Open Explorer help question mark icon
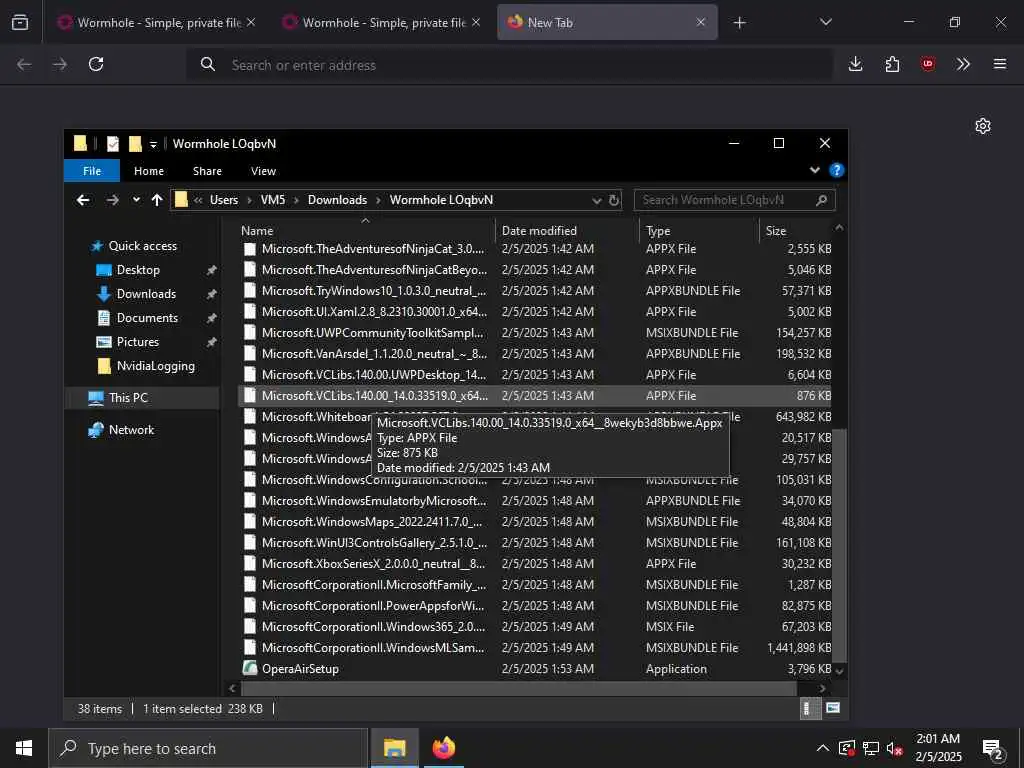Viewport: 1024px width, 768px height. (836, 170)
